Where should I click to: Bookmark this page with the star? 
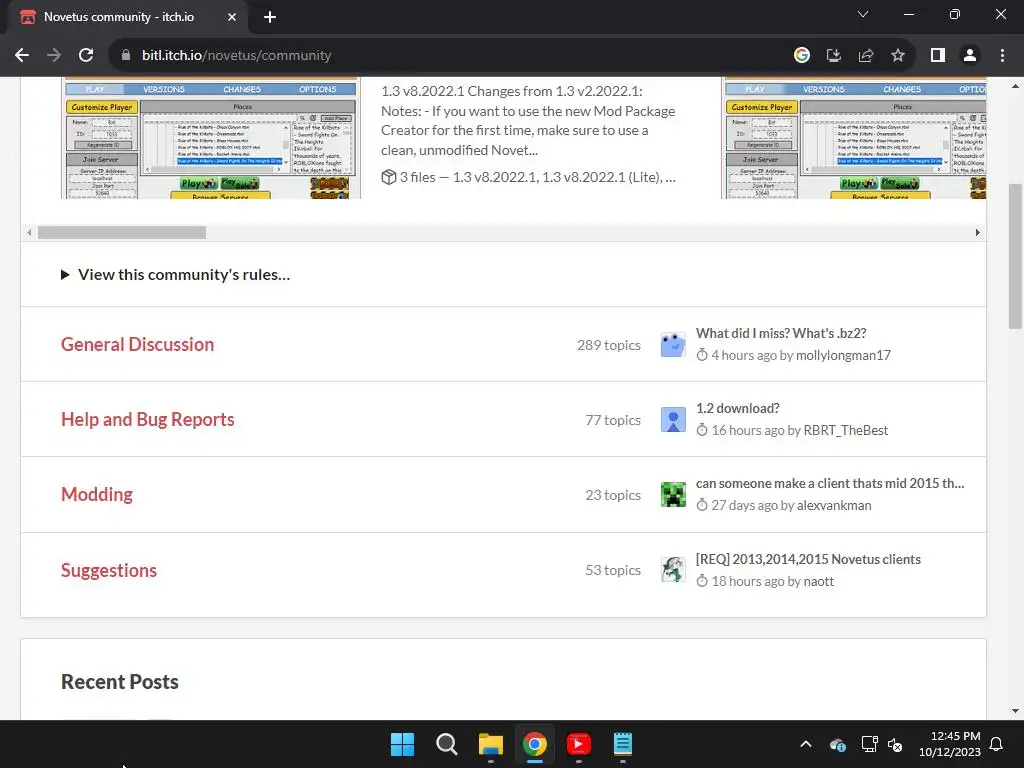click(x=898, y=56)
